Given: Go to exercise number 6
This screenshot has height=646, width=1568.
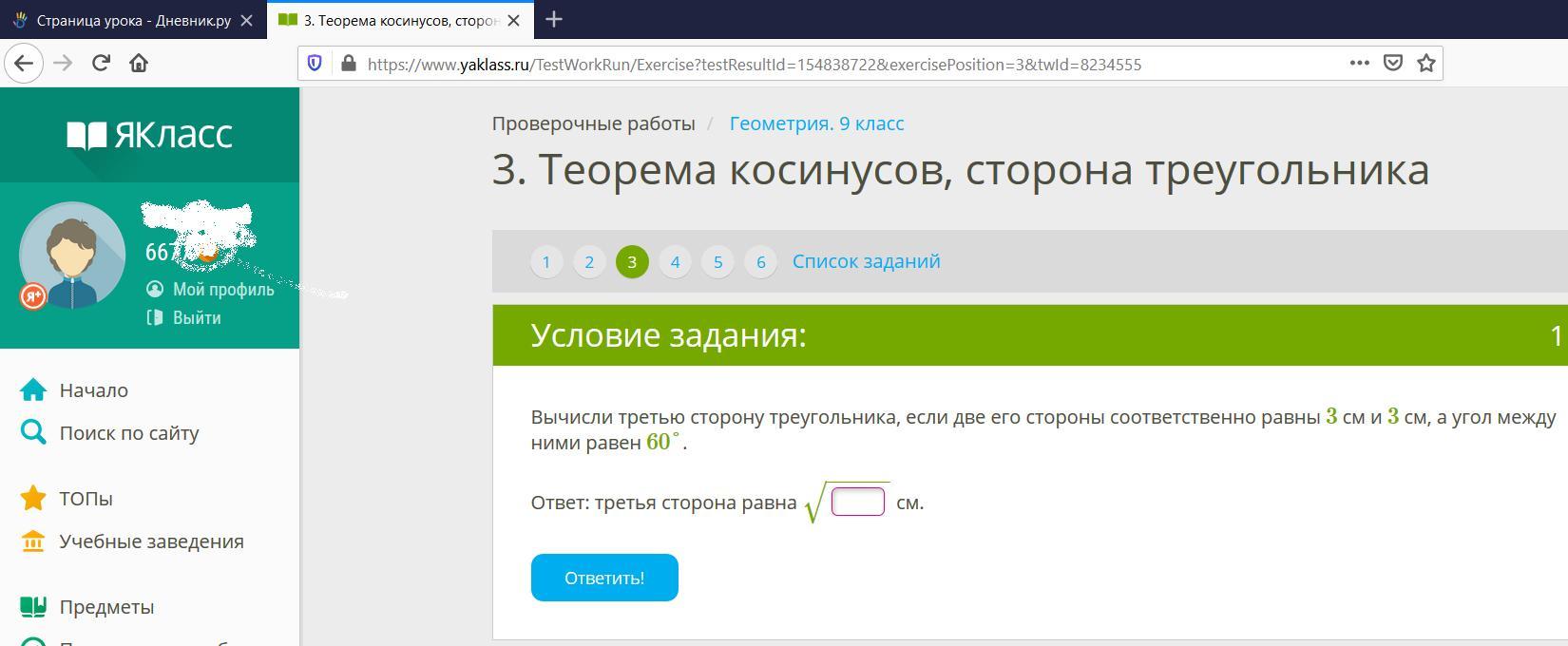Looking at the screenshot, I should [x=760, y=262].
